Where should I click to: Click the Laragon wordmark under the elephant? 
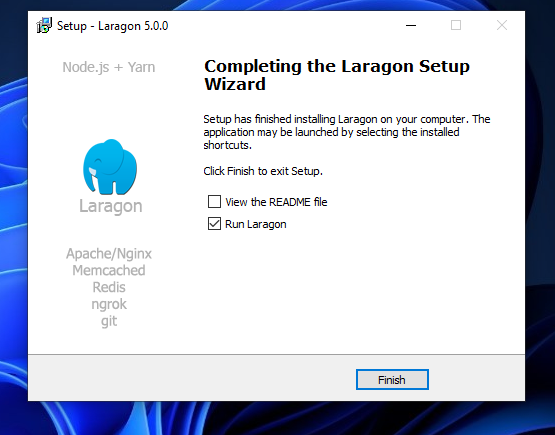pyautogui.click(x=110, y=206)
